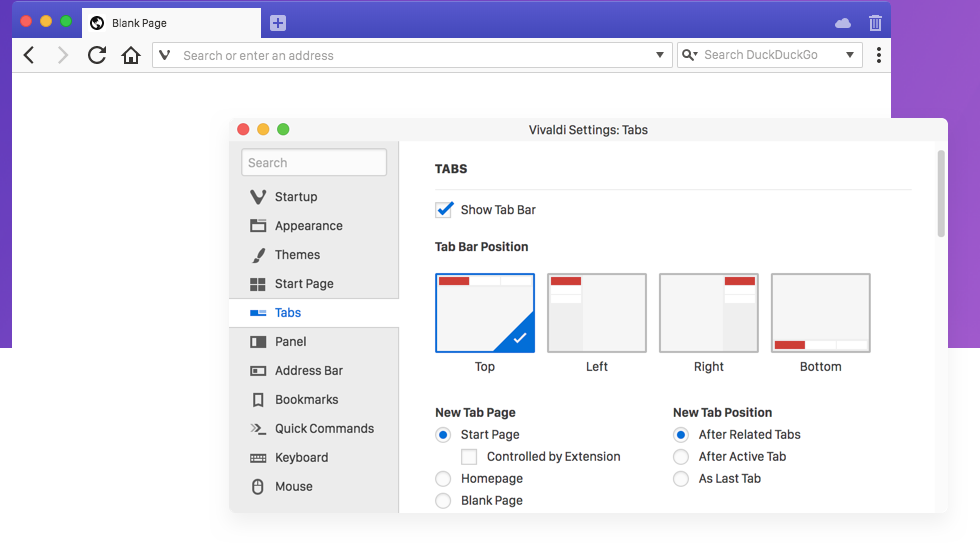Click the Keyboard icon in sidebar
Image resolution: width=980 pixels, height=551 pixels.
[x=258, y=458]
